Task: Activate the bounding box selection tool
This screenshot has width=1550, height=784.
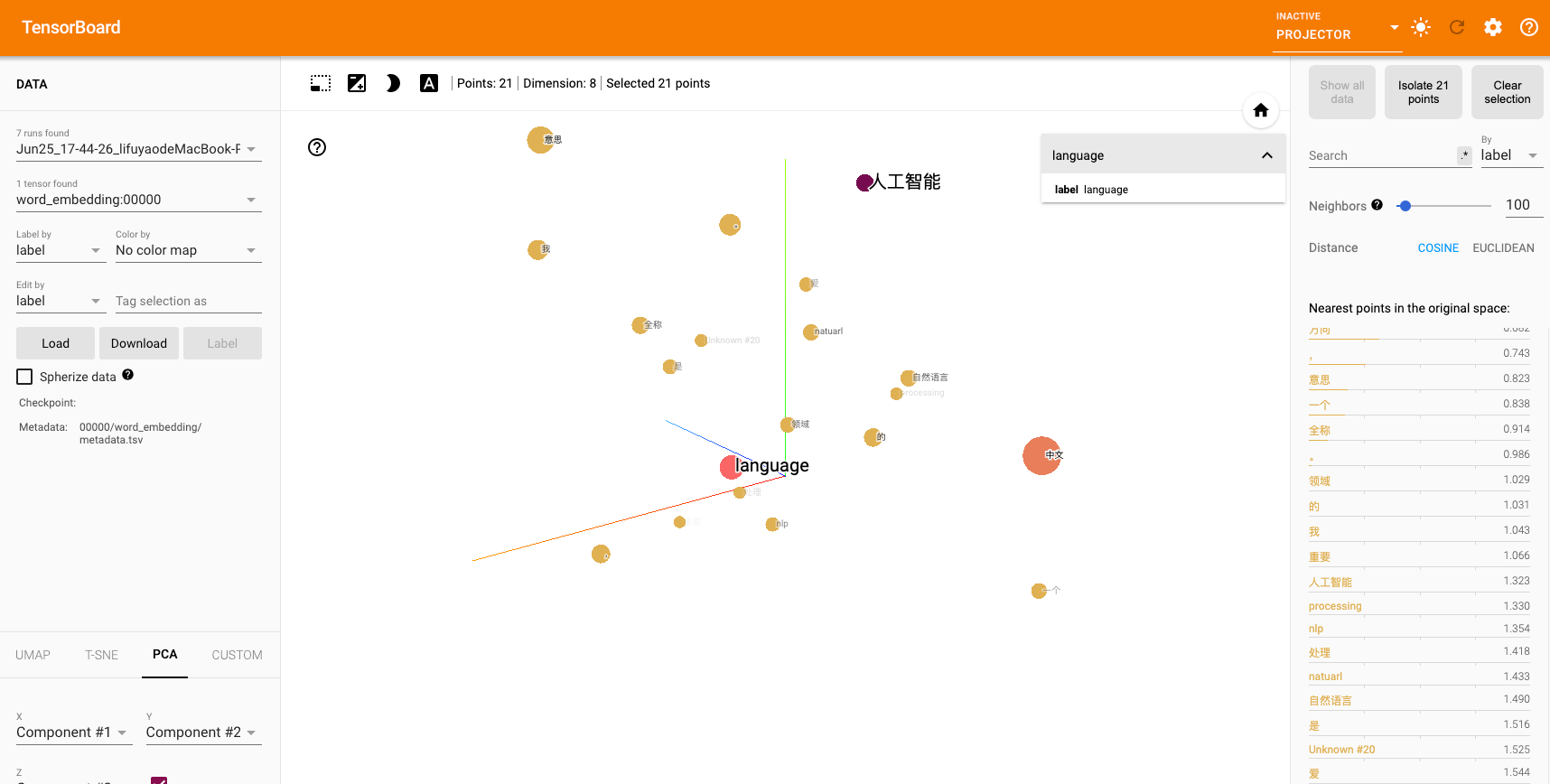Action: click(x=321, y=83)
